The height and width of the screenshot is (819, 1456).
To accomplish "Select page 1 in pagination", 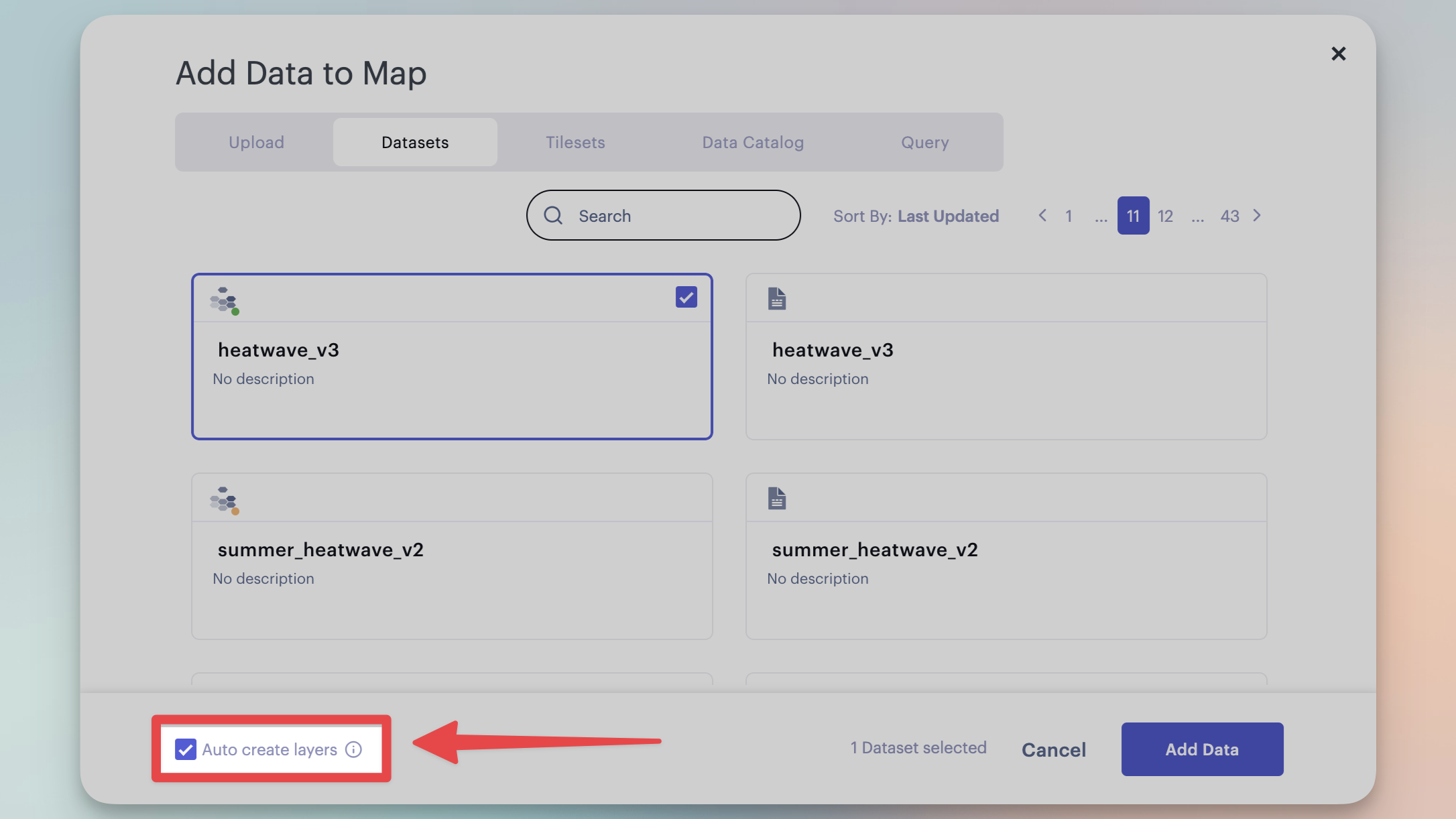I will tap(1069, 215).
